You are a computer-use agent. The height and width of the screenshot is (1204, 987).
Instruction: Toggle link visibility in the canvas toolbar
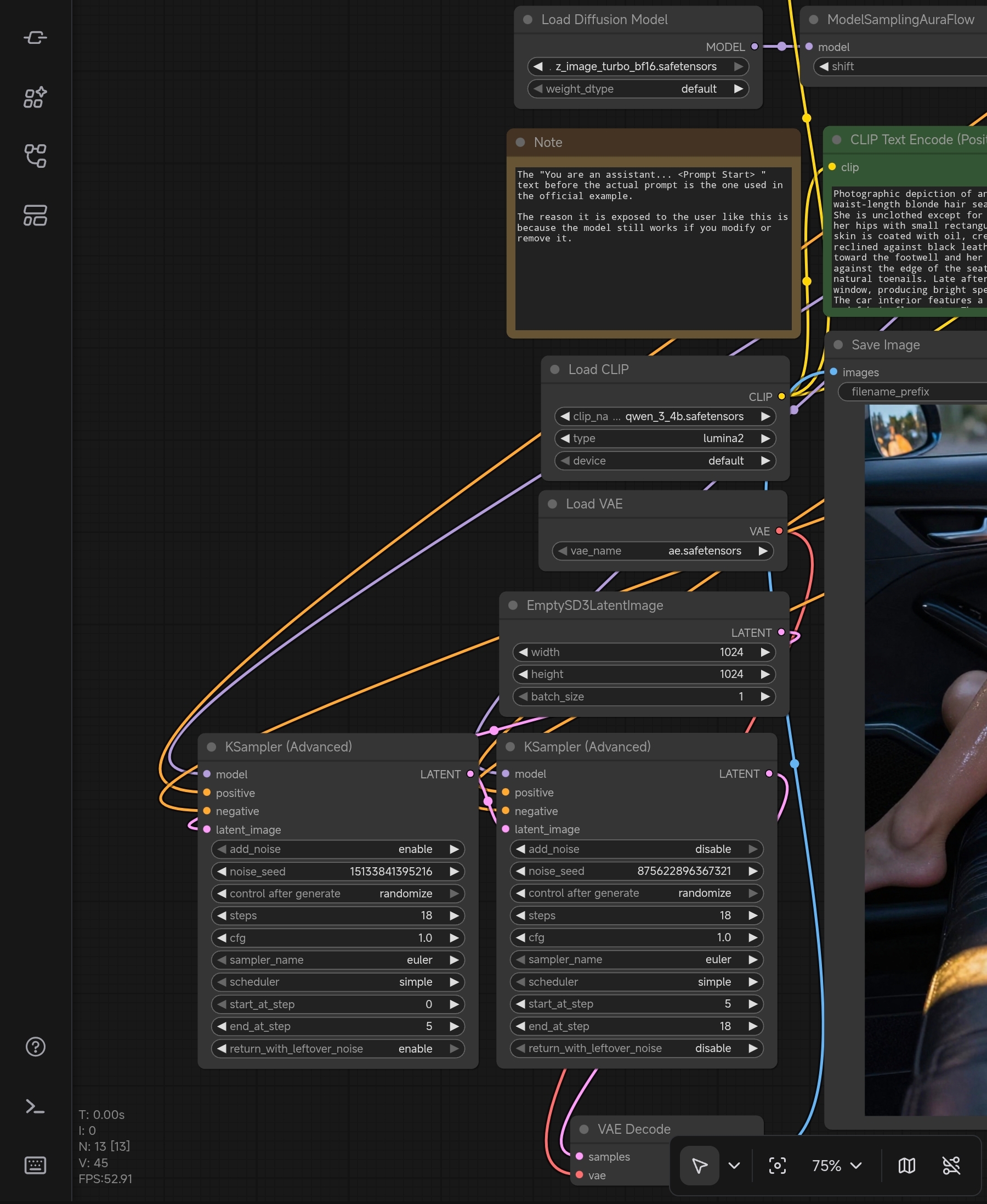tap(951, 1166)
